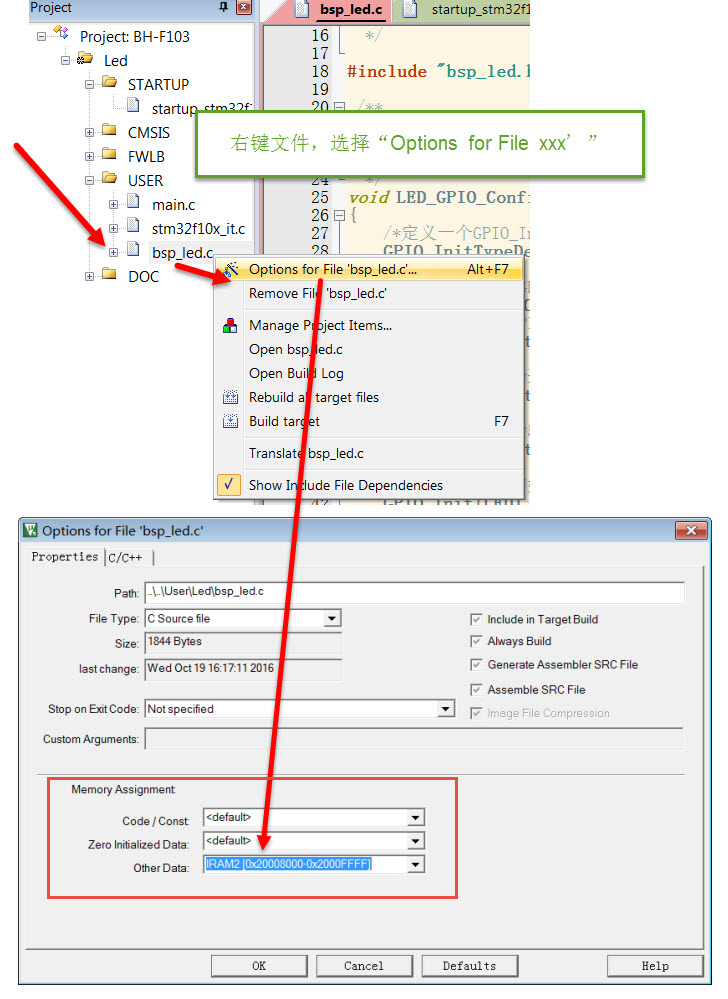Open the Code / Const memory dropdown

415,818
